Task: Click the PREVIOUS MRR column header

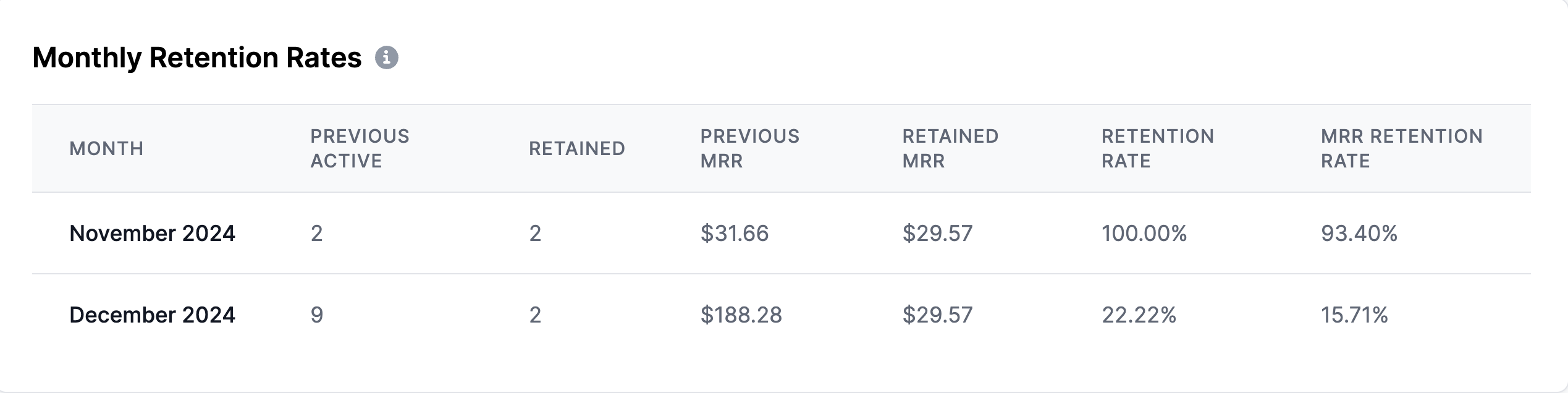Action: pos(749,148)
